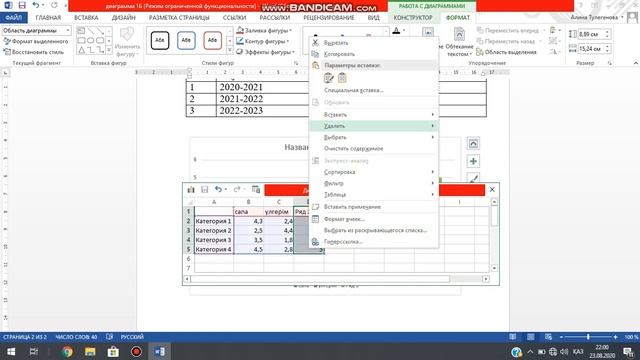
Task: Open Google Chrome from the taskbar
Action: (67, 351)
